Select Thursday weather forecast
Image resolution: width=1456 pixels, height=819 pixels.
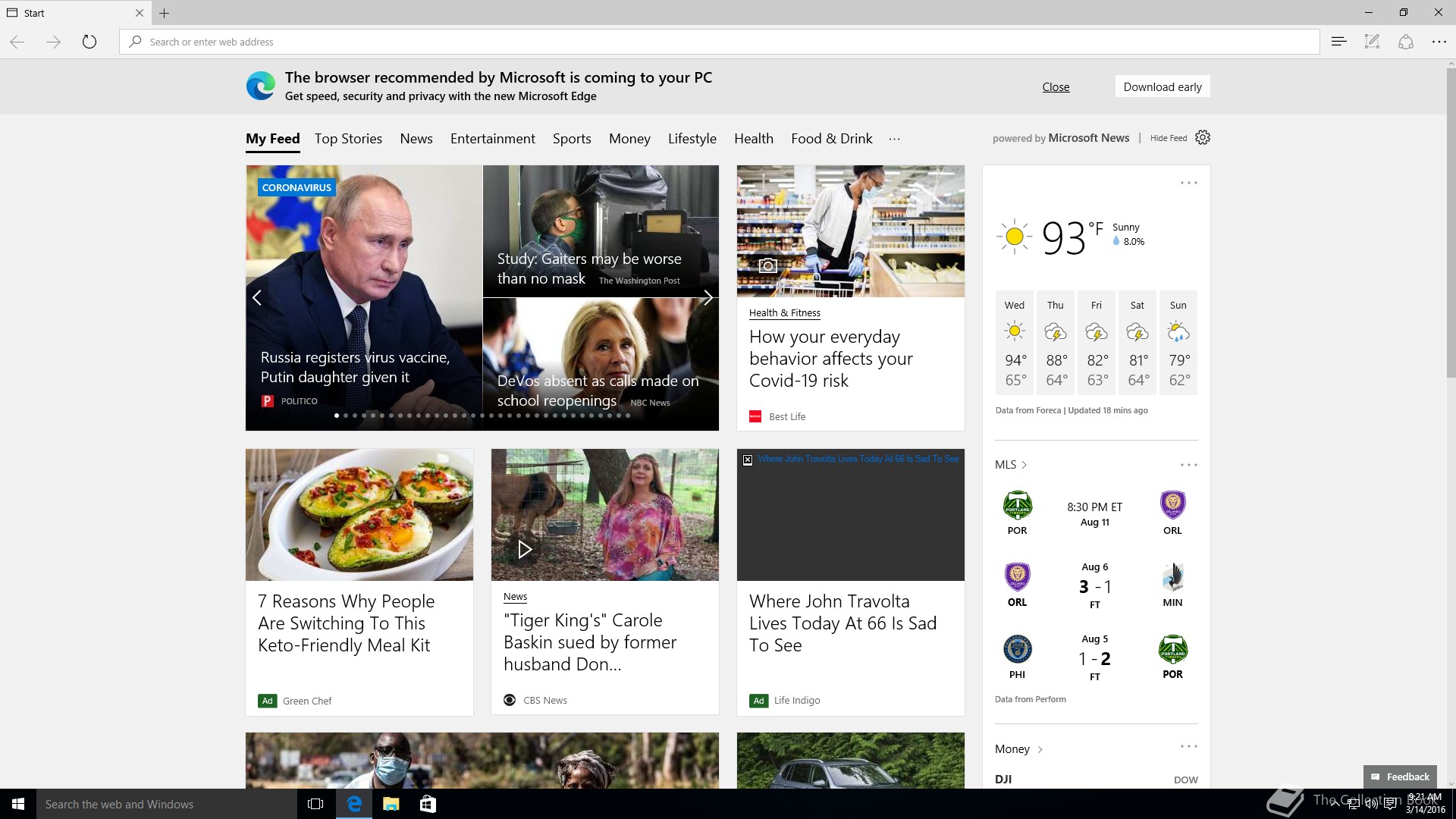tap(1056, 343)
